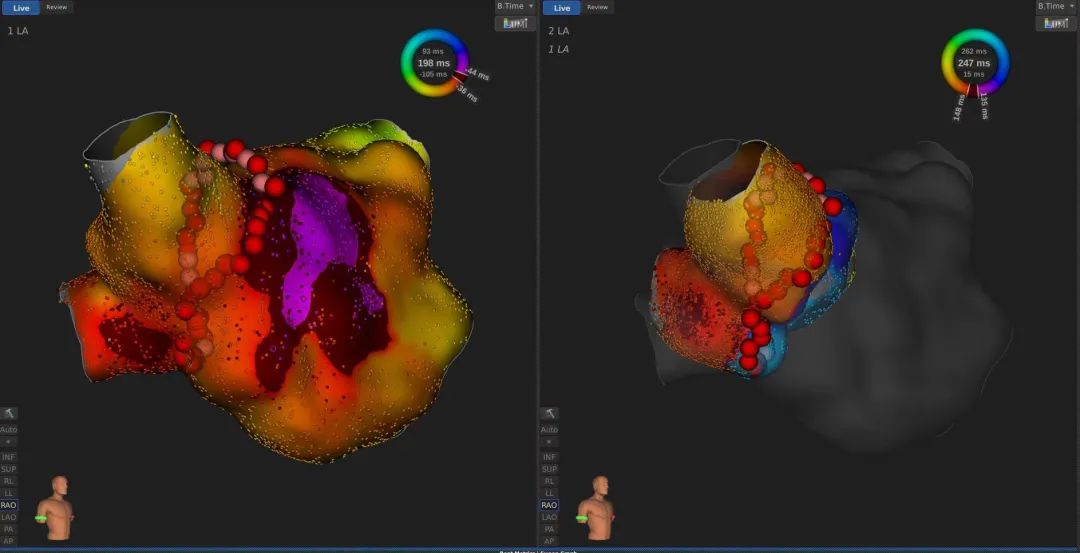Click the torso orientation figure in right panel
This screenshot has height=553, width=1080.
pos(600,507)
